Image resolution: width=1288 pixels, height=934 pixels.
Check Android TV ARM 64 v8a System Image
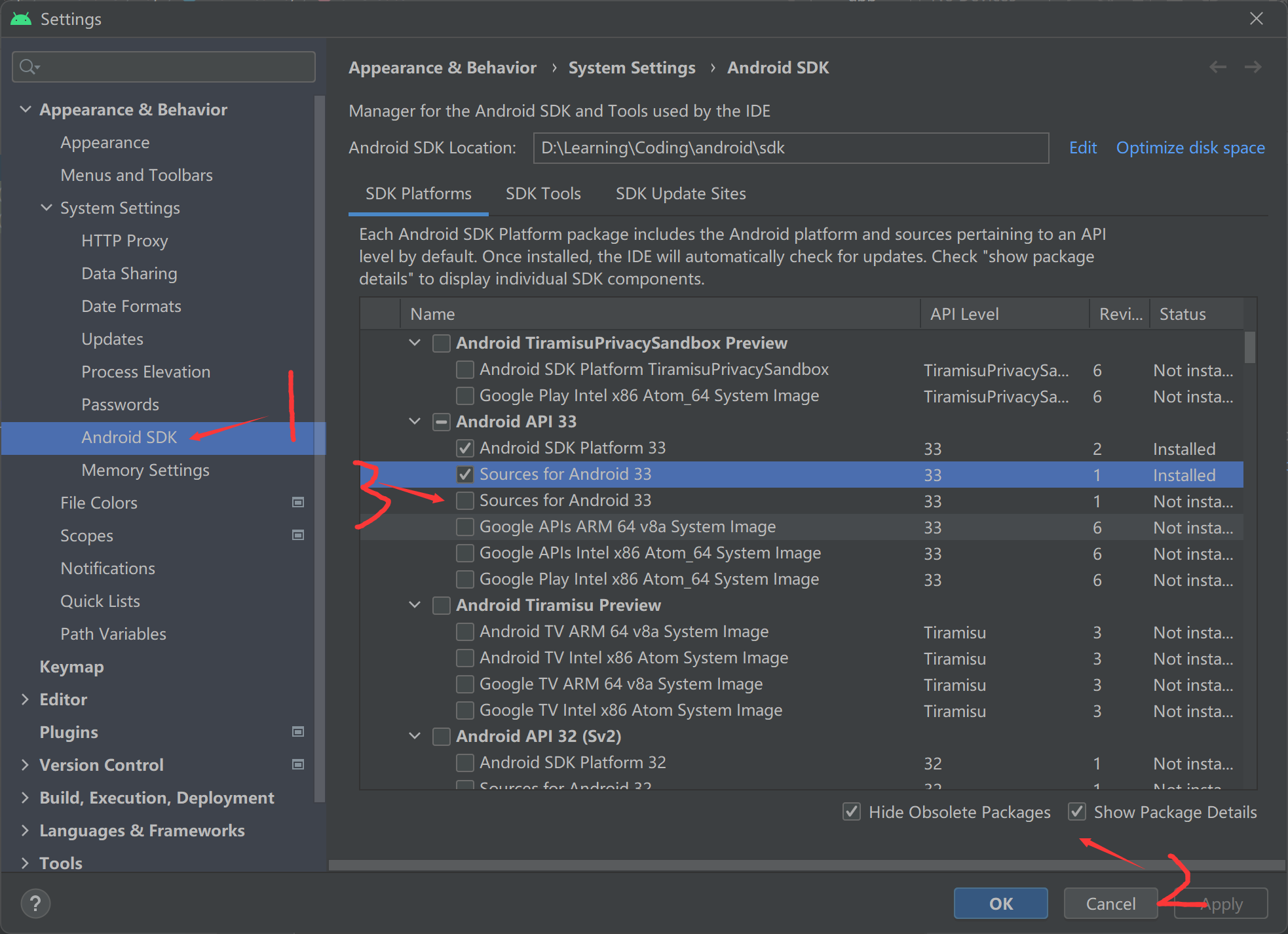tap(465, 632)
